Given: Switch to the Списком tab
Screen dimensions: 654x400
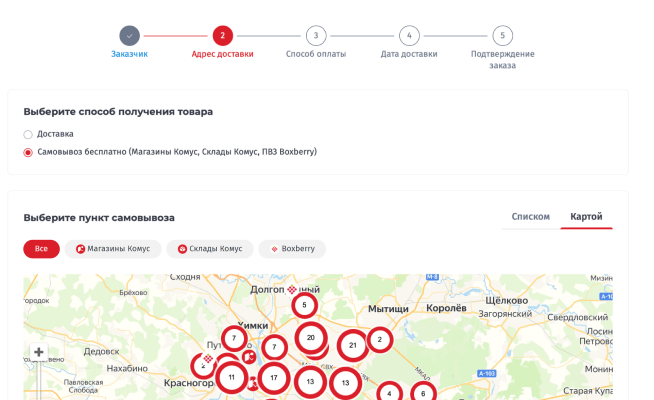Looking at the screenshot, I should [x=531, y=217].
